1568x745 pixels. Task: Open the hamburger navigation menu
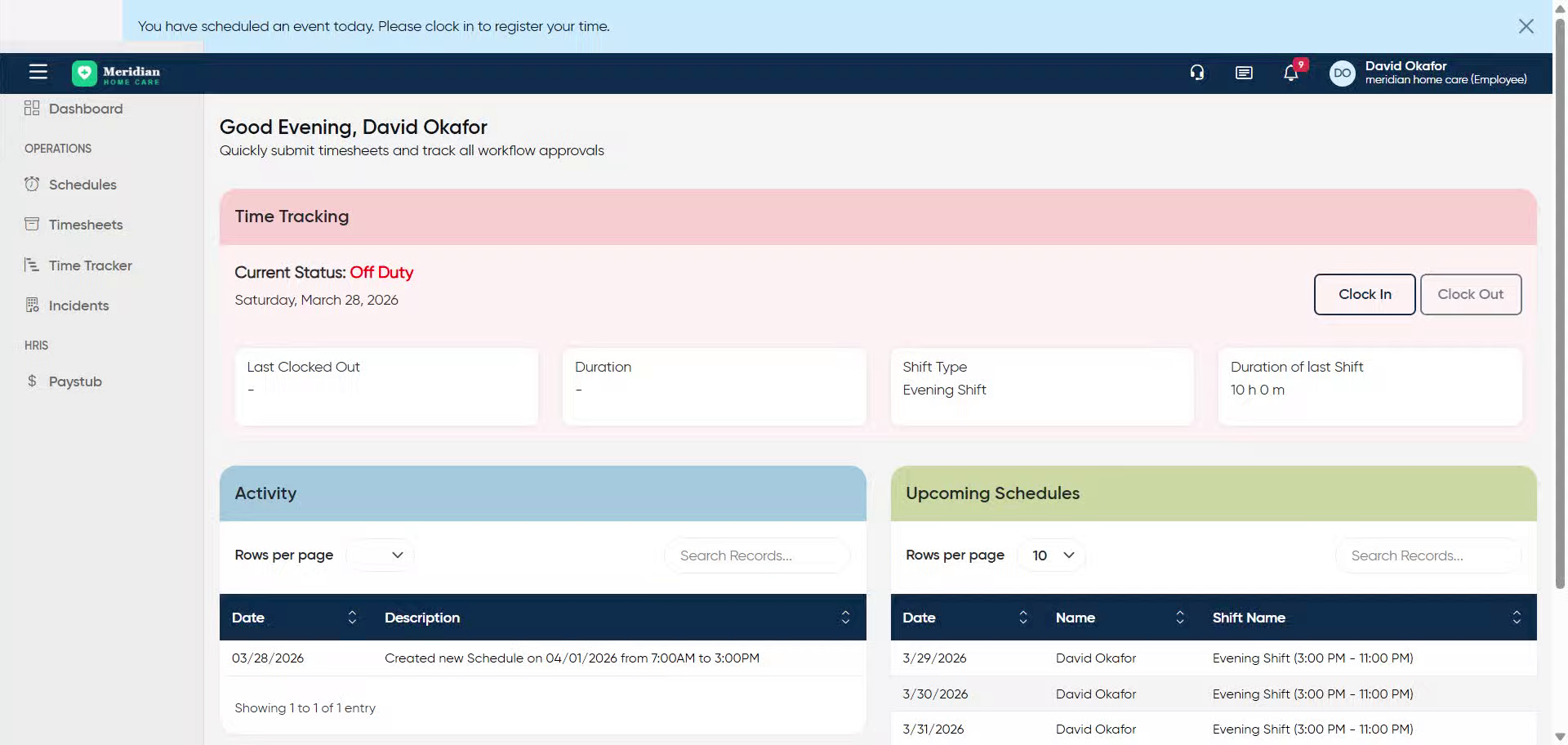click(x=38, y=72)
